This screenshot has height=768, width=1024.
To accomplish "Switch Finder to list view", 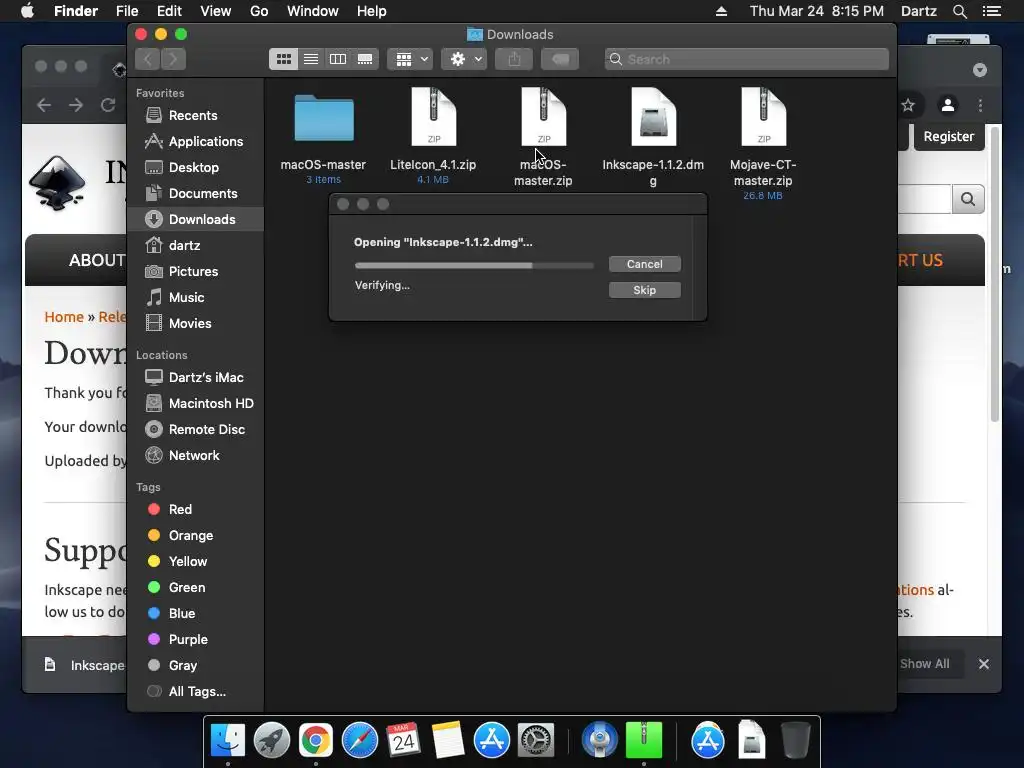I will click(311, 59).
